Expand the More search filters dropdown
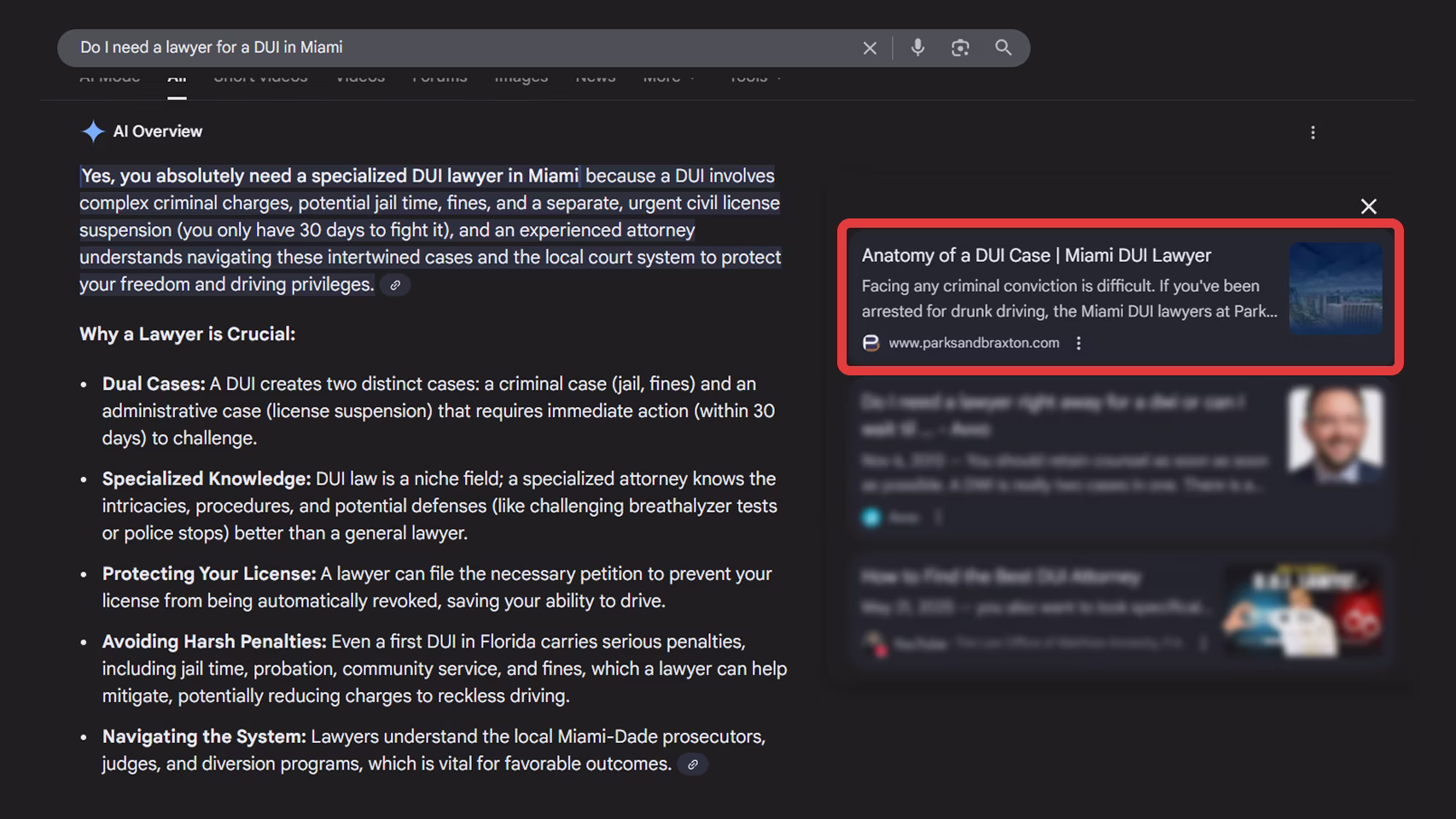Screen dimensions: 1456x819 668,78
